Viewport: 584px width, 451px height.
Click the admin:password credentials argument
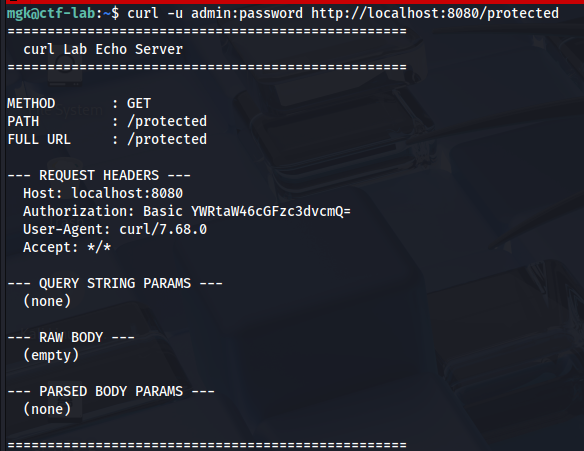(x=247, y=13)
